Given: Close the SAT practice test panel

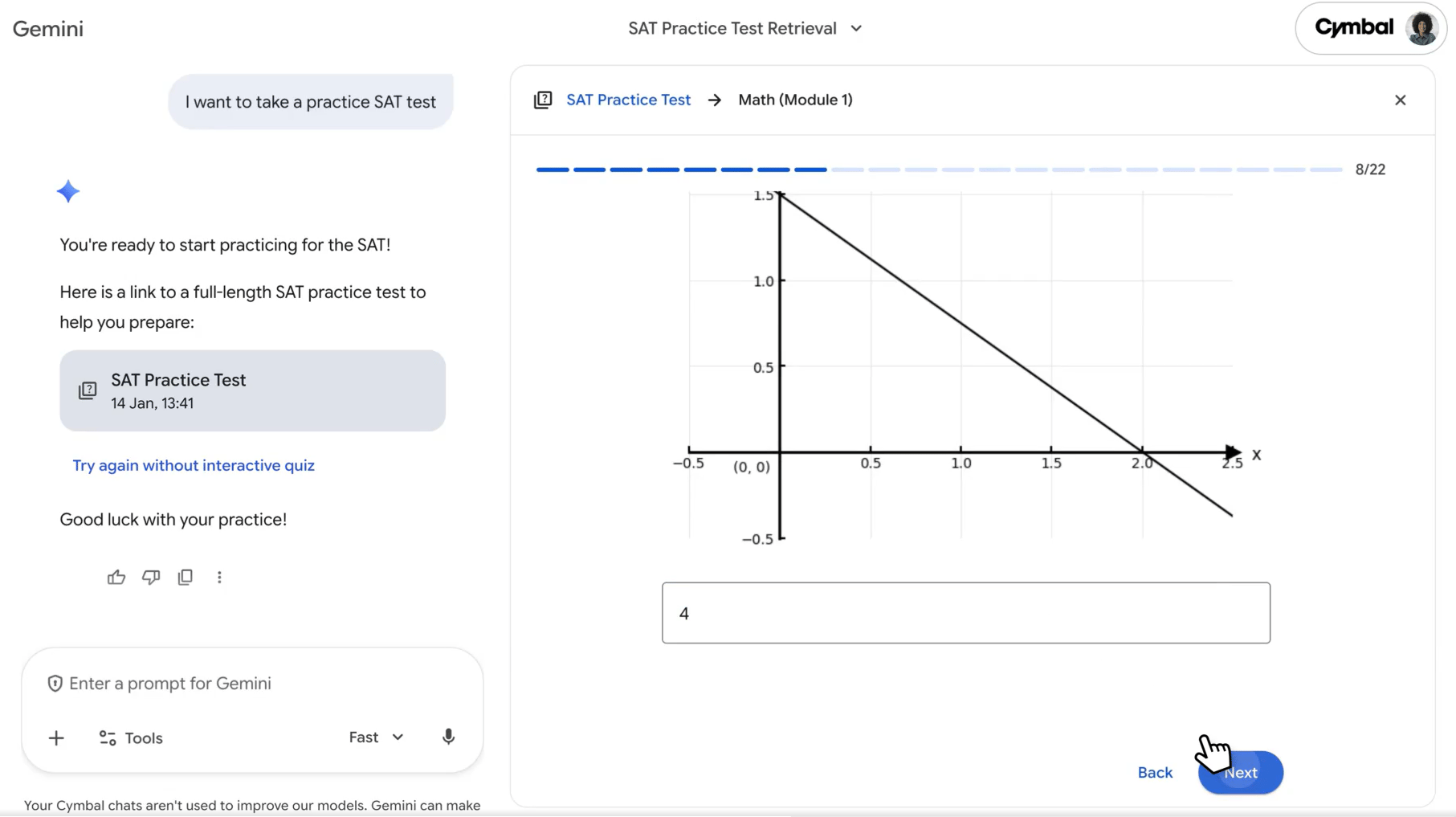Looking at the screenshot, I should [1400, 100].
